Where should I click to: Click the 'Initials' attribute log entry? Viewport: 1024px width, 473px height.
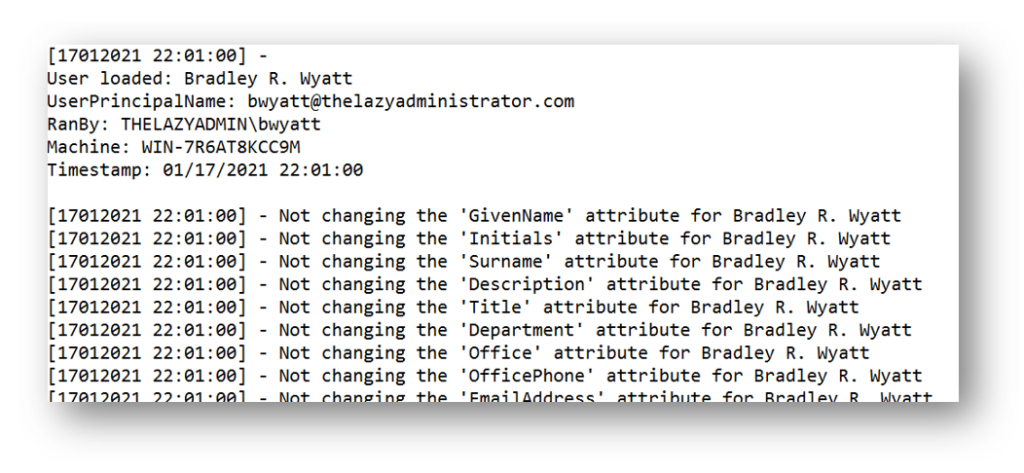pos(469,239)
